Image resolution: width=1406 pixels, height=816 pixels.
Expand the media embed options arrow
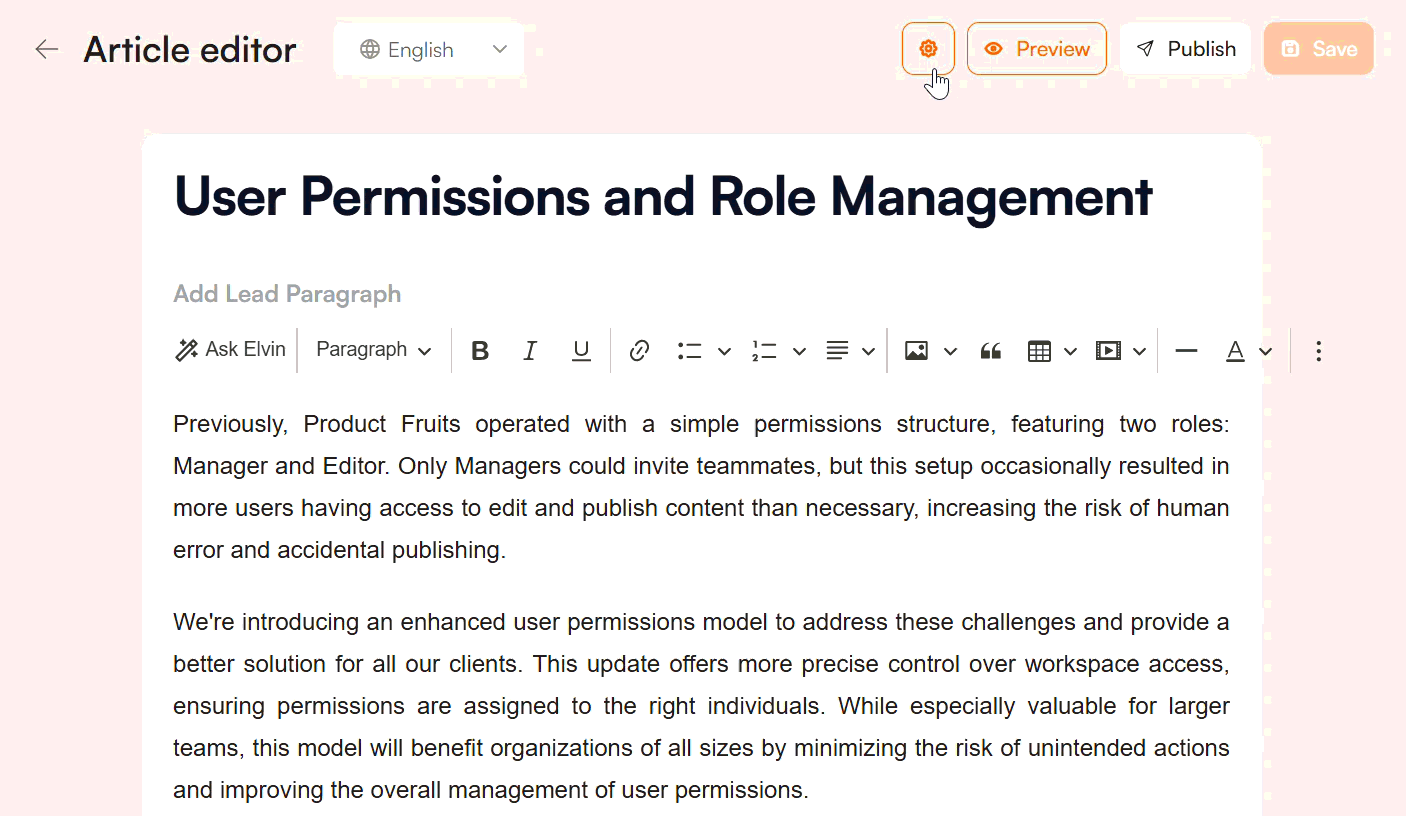pos(1139,351)
